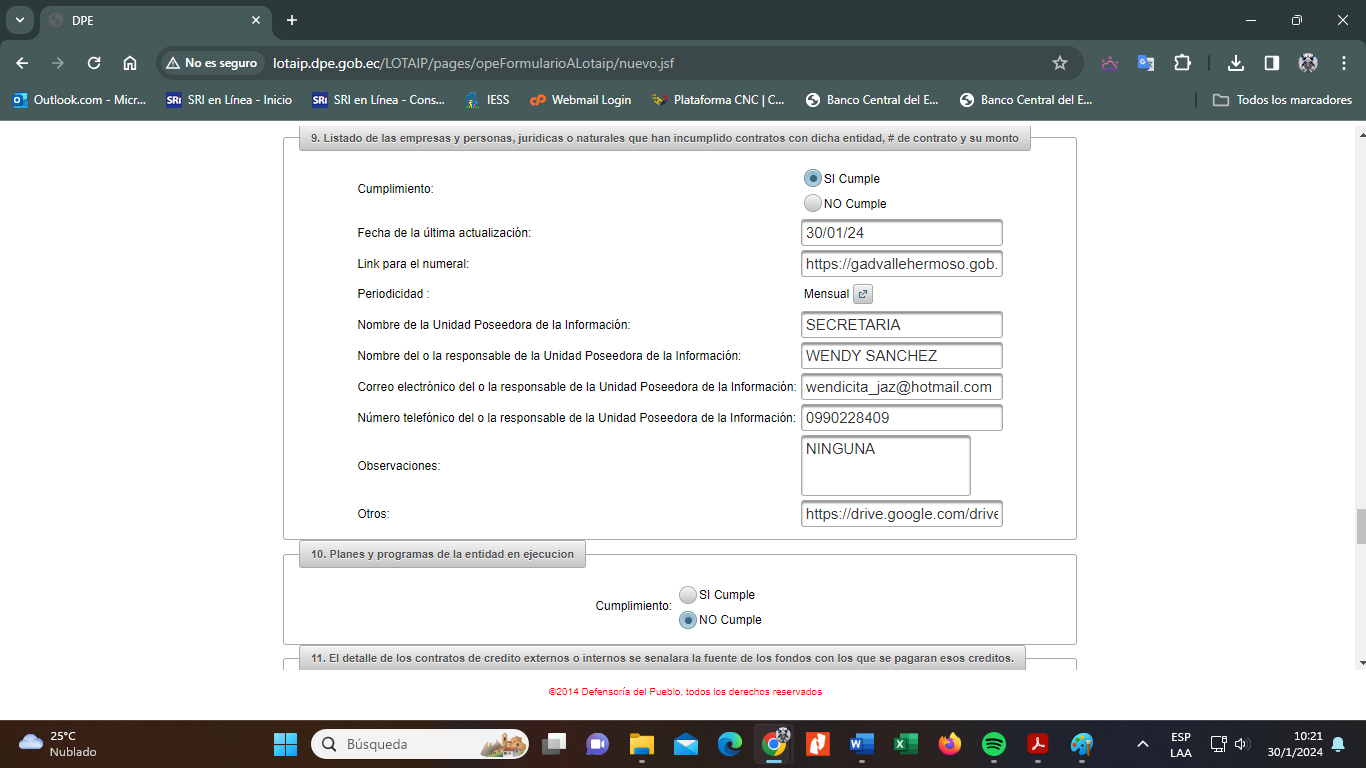
Task: Toggle the browser side panel icon
Action: pyautogui.click(x=1272, y=63)
